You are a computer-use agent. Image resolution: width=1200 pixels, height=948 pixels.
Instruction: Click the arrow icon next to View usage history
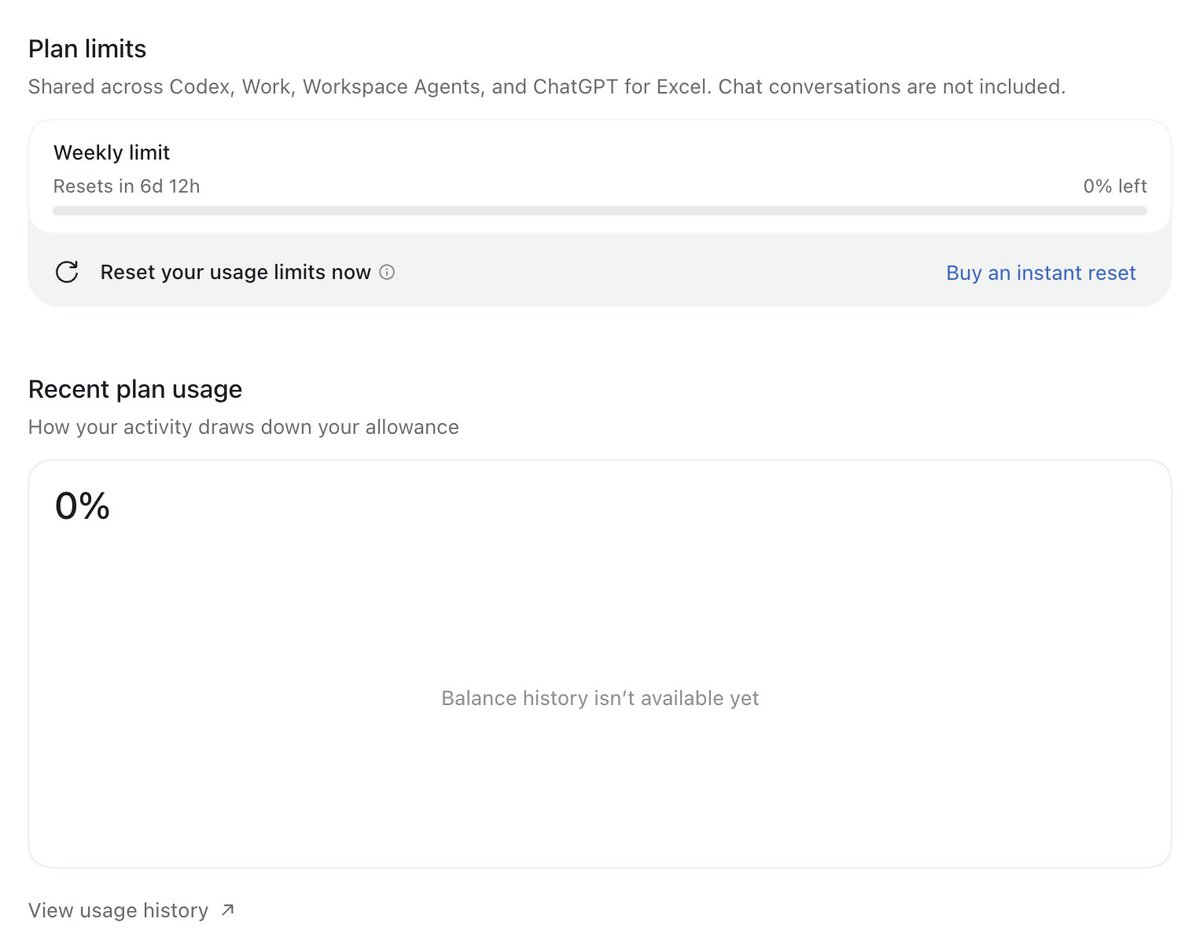[x=228, y=910]
